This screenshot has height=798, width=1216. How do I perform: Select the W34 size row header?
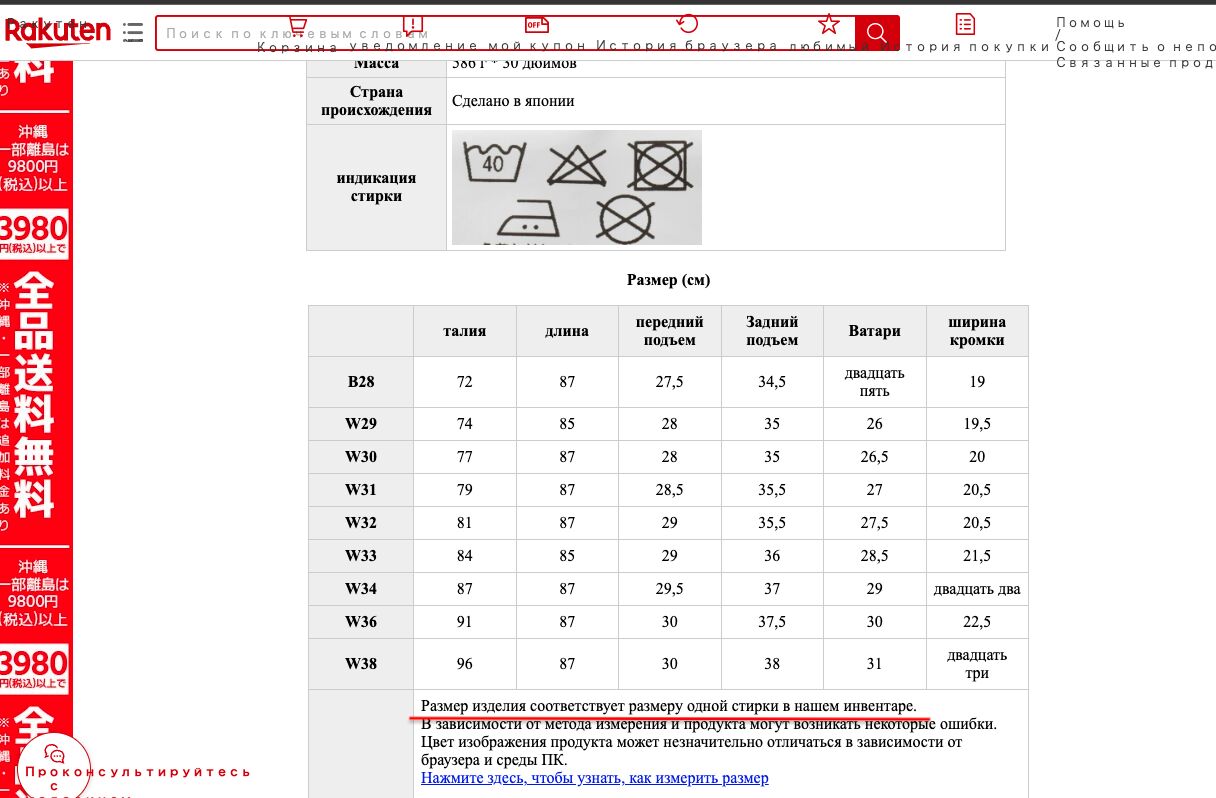(361, 589)
